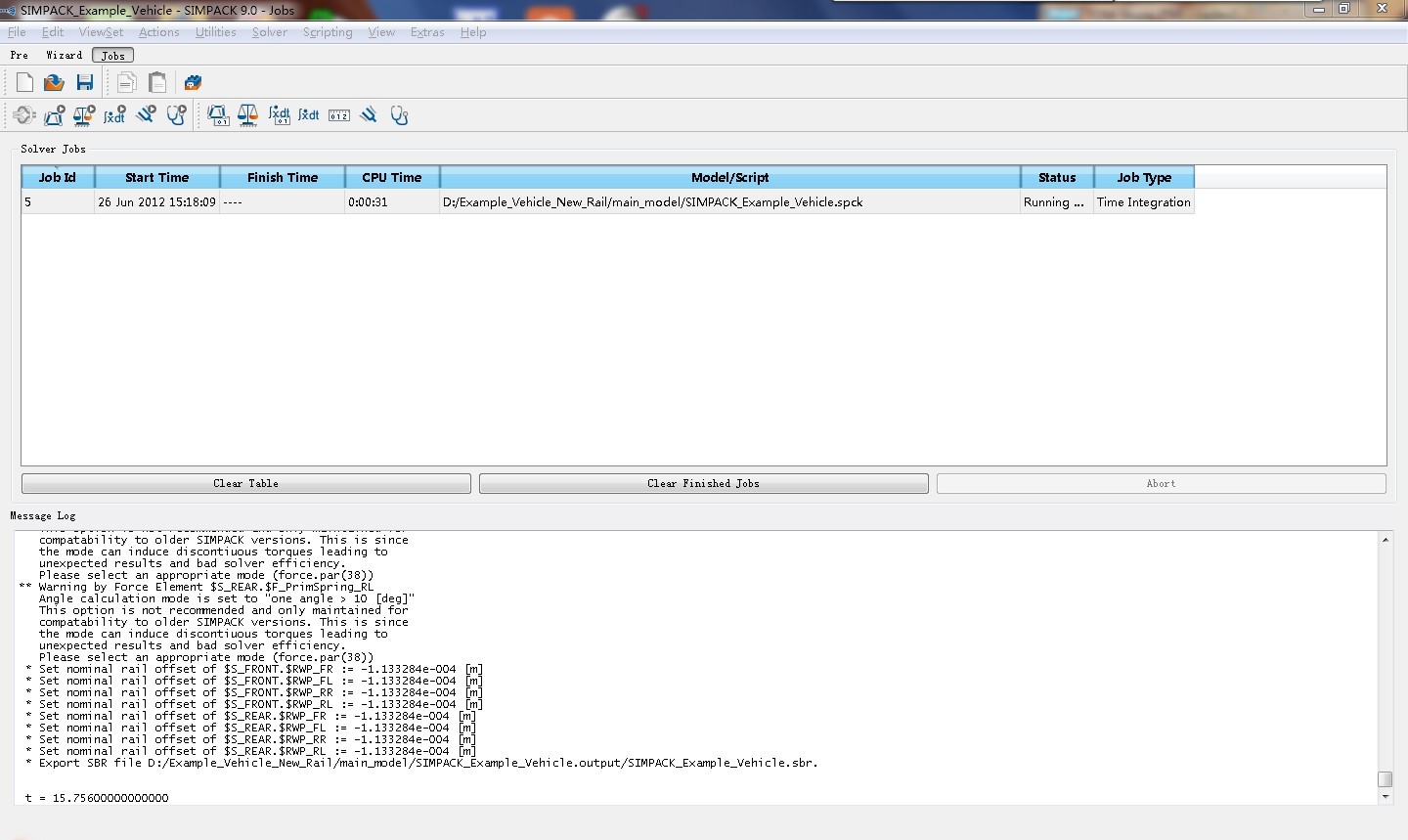Click the building block icon in toolbar
Image resolution: width=1408 pixels, height=840 pixels.
[x=193, y=83]
